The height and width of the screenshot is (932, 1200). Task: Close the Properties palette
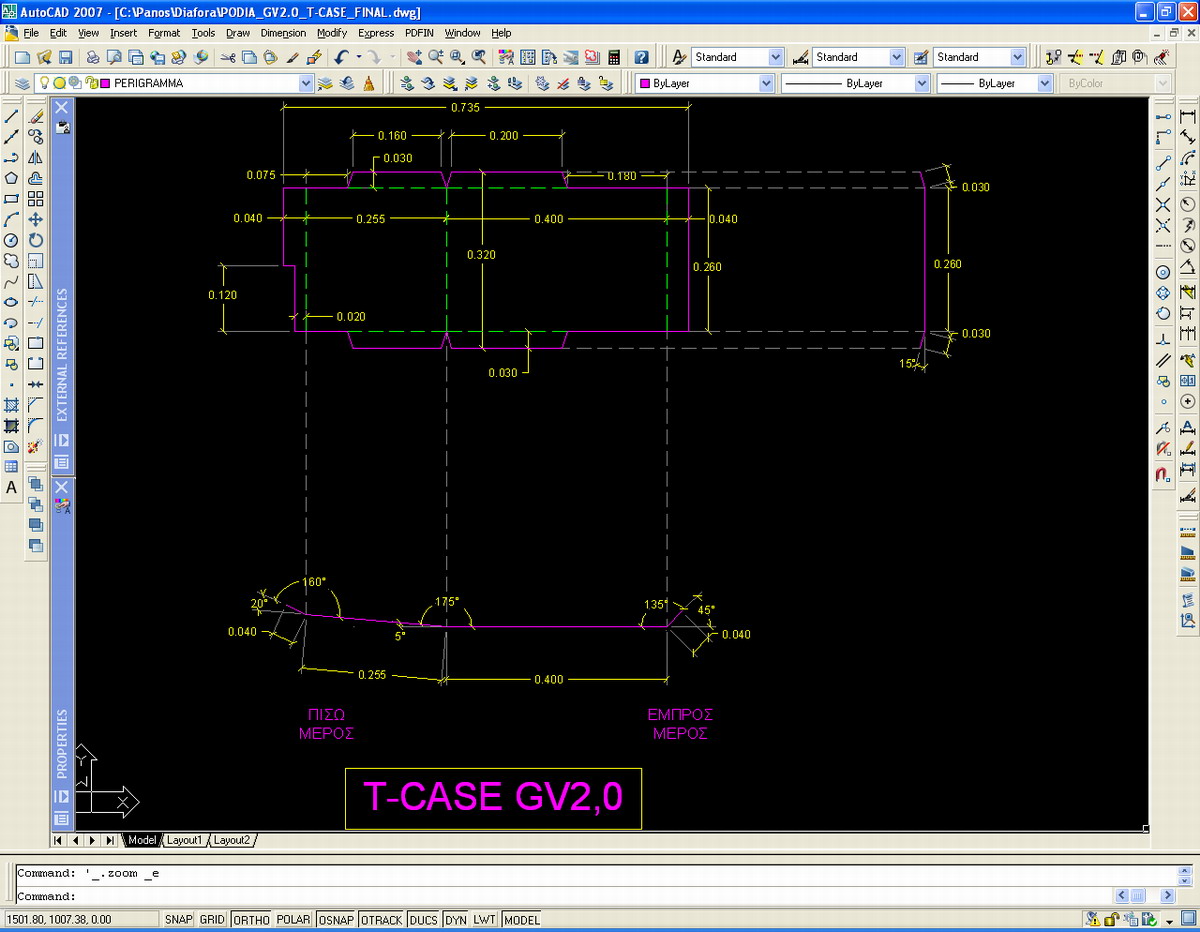(61, 487)
